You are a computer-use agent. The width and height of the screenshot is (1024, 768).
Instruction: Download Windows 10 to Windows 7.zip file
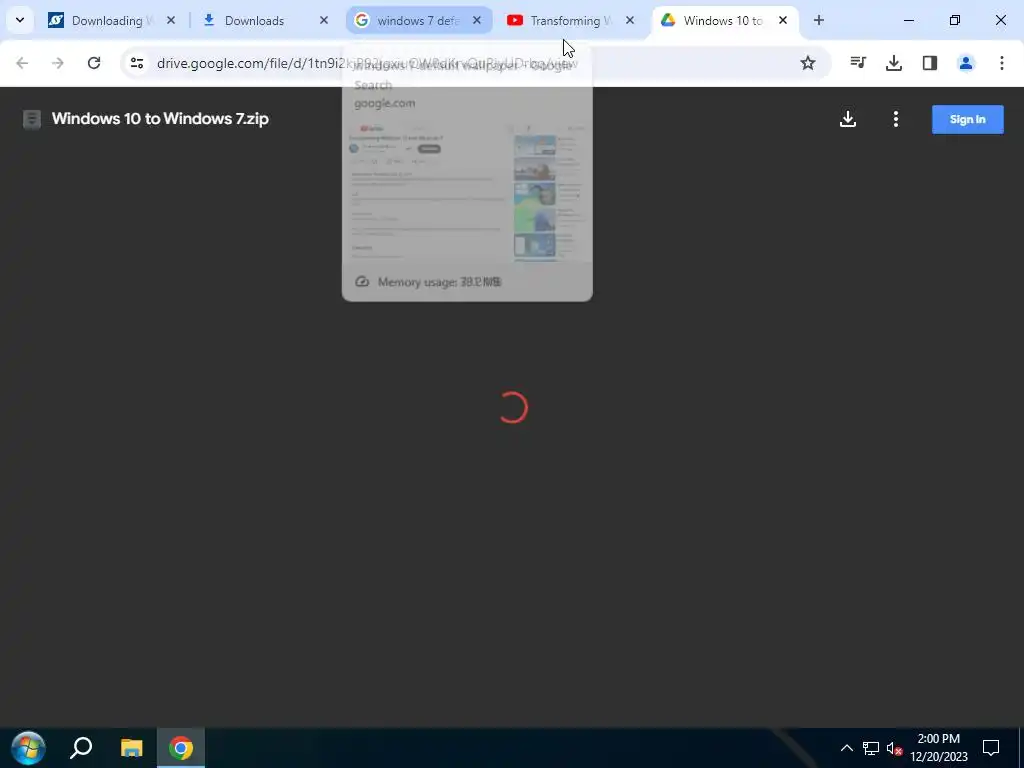point(848,119)
